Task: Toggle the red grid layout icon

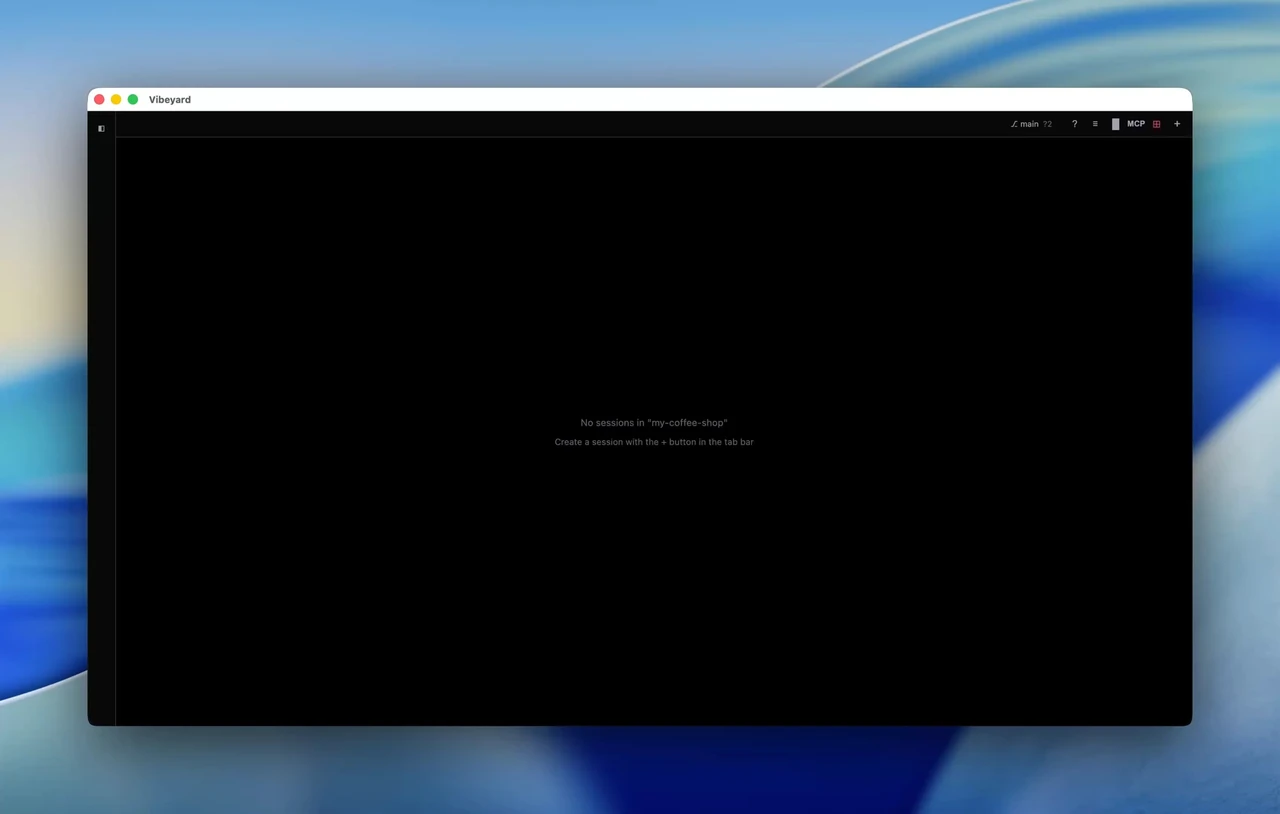Action: [1157, 124]
